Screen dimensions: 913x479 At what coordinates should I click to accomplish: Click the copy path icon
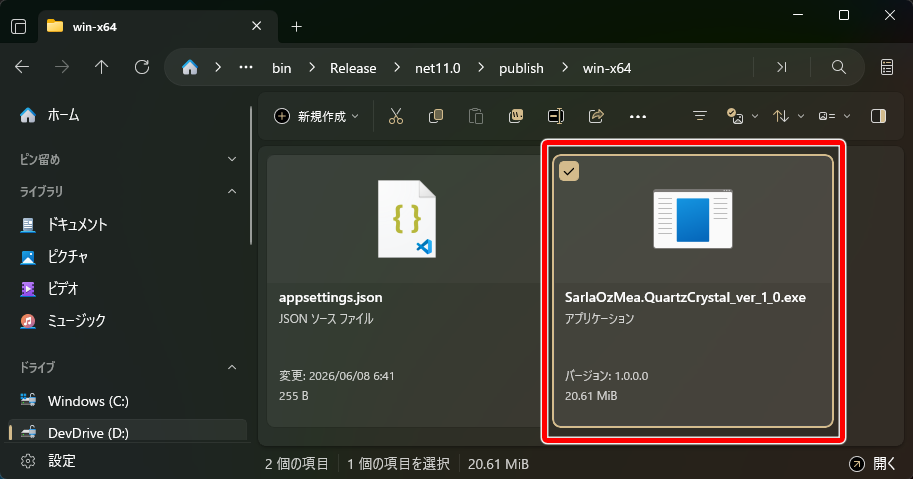(516, 116)
